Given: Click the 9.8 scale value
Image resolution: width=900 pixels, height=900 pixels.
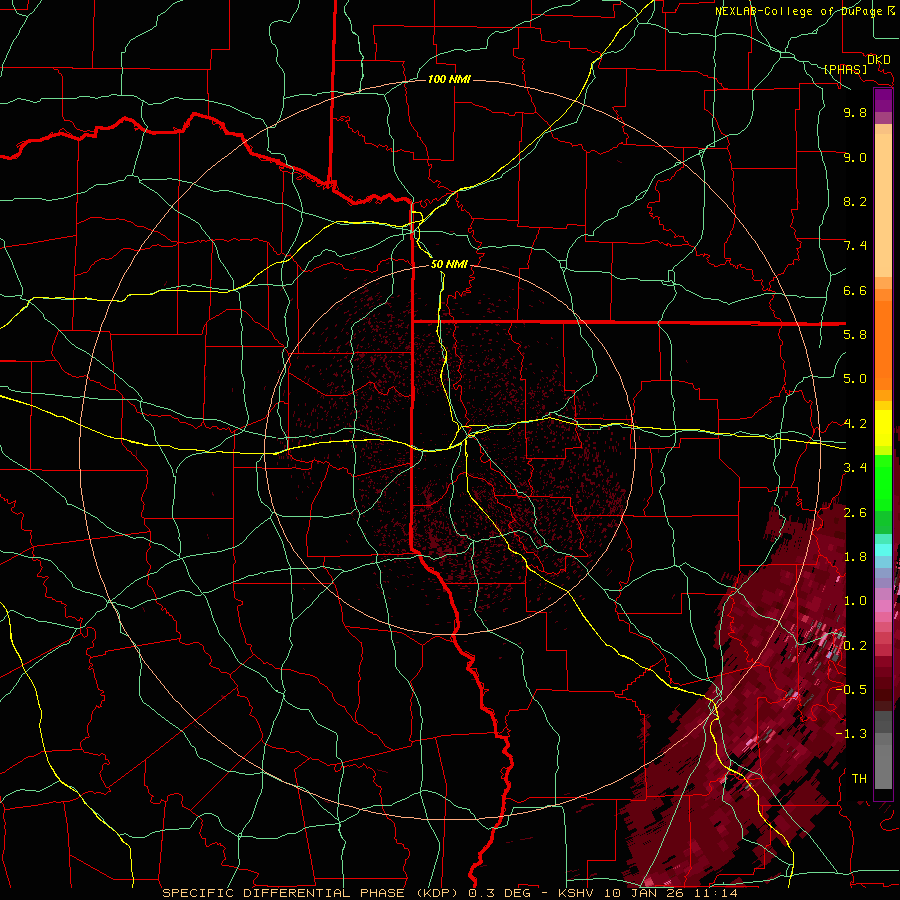Looking at the screenshot, I should 855,112.
